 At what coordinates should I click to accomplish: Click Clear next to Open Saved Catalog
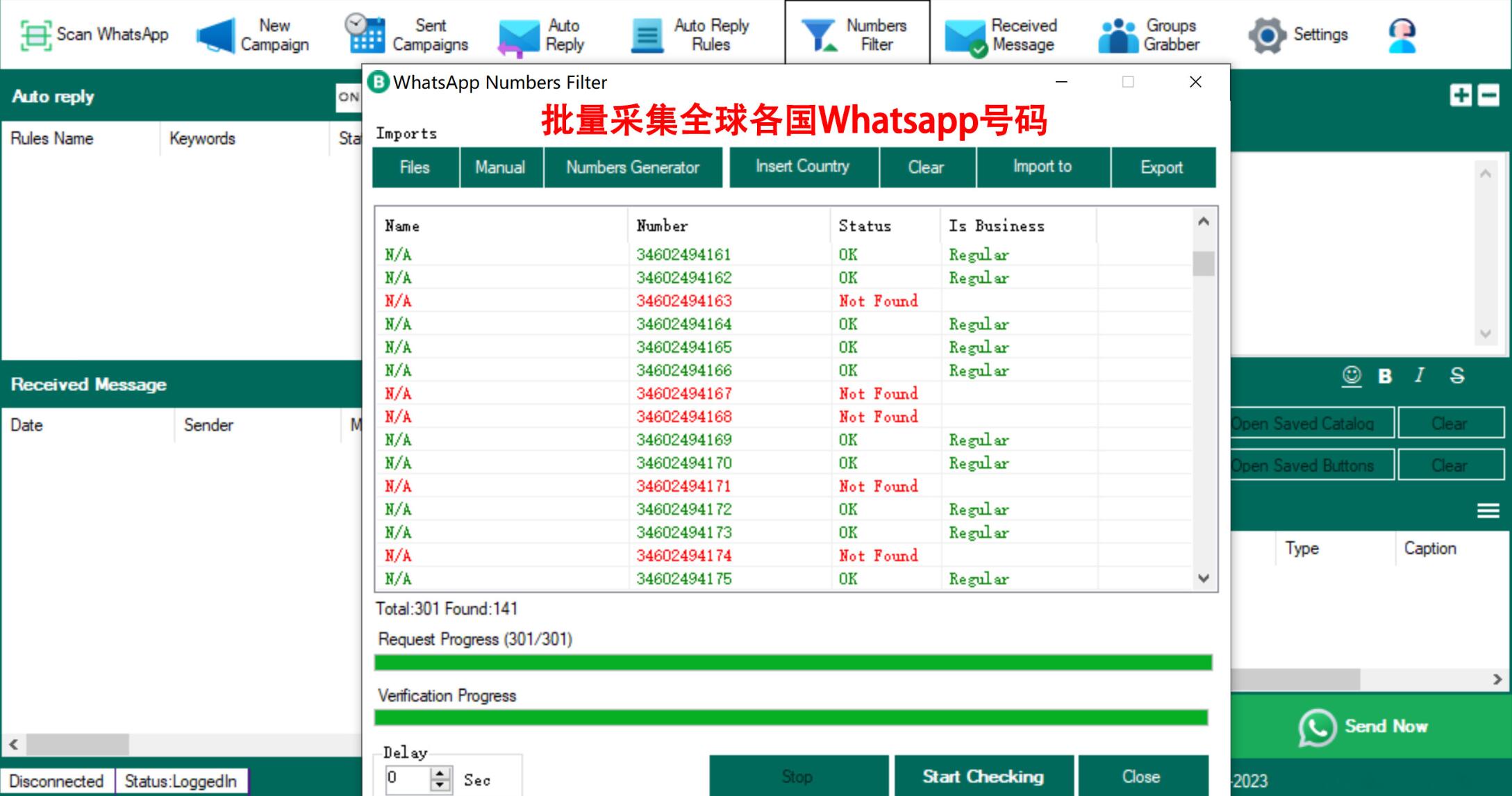coord(1450,424)
